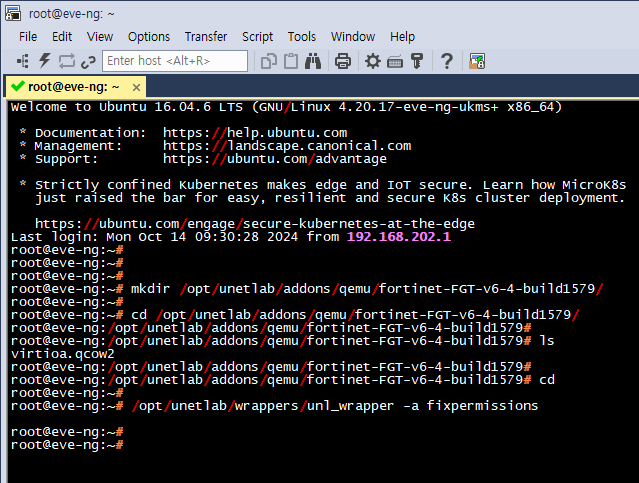639x483 pixels.
Task: Focus the Enter host input field
Action: 175,61
